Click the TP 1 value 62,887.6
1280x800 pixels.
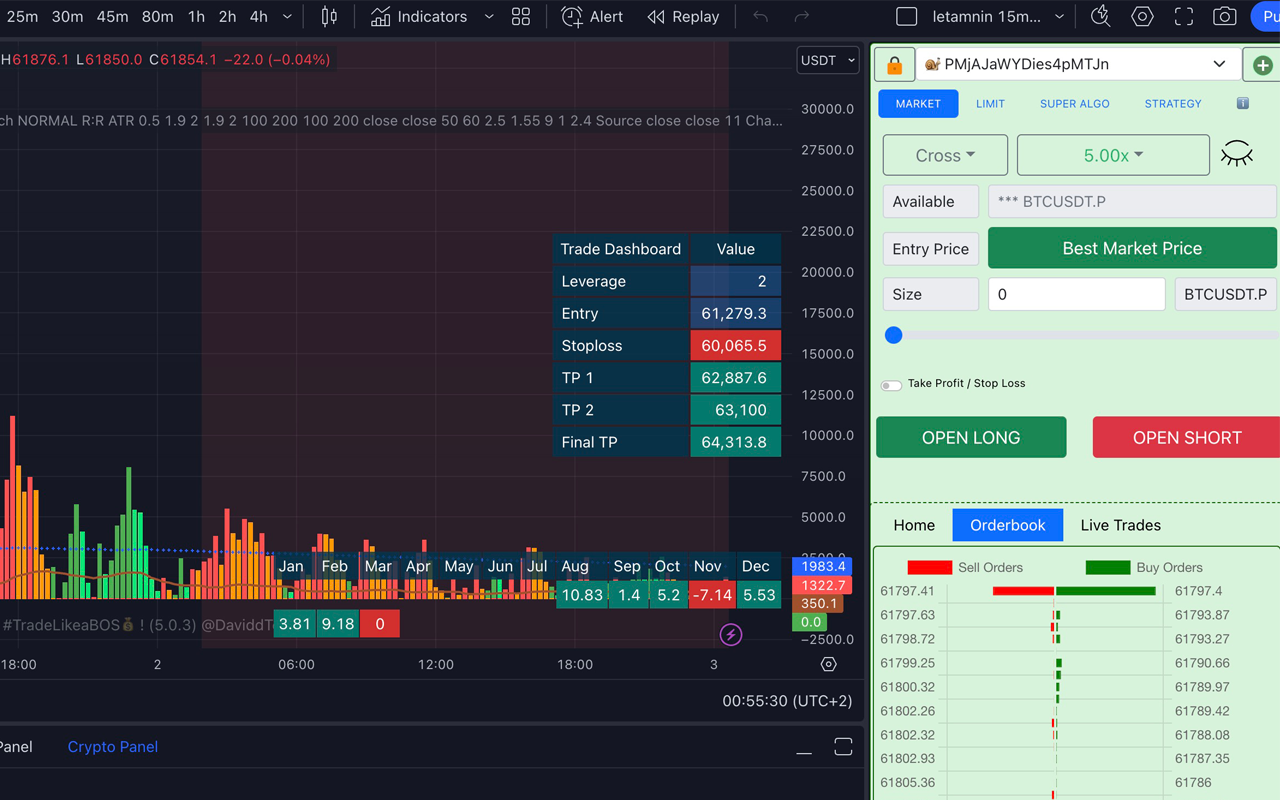tap(735, 378)
